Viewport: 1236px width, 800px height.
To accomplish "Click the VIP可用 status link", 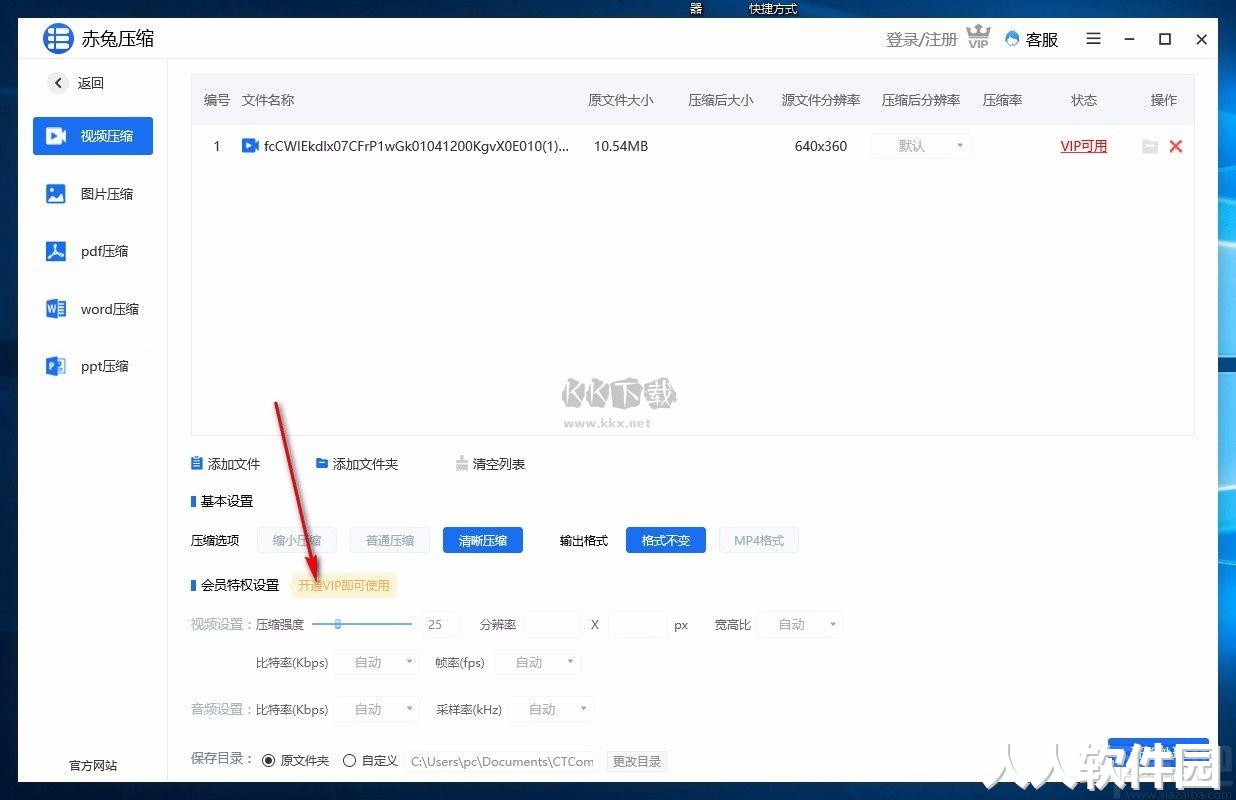I will tap(1084, 146).
